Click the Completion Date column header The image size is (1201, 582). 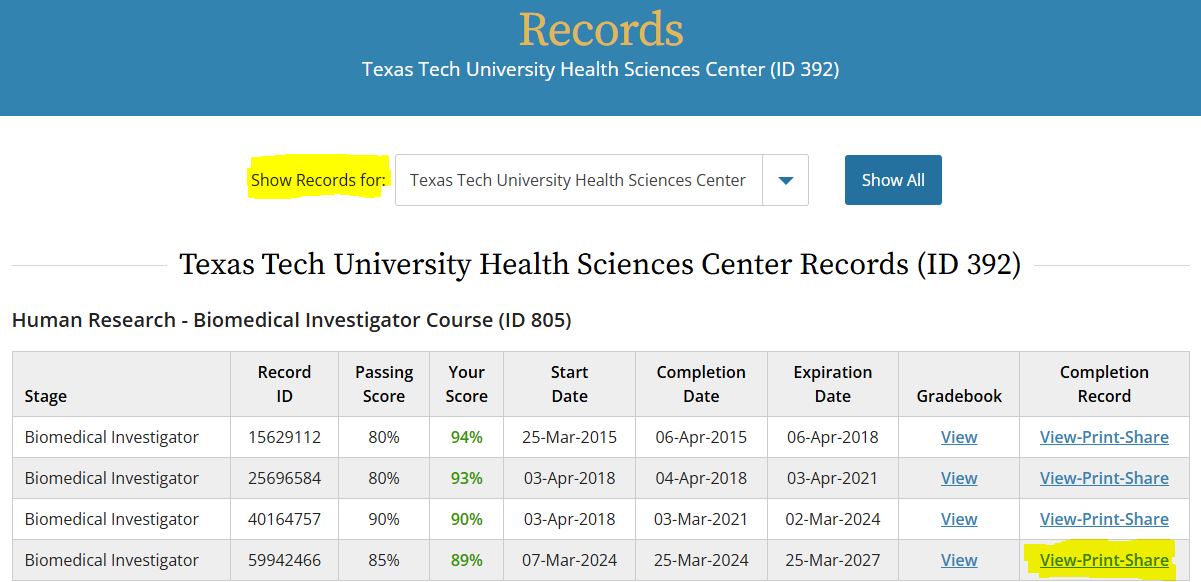point(701,384)
